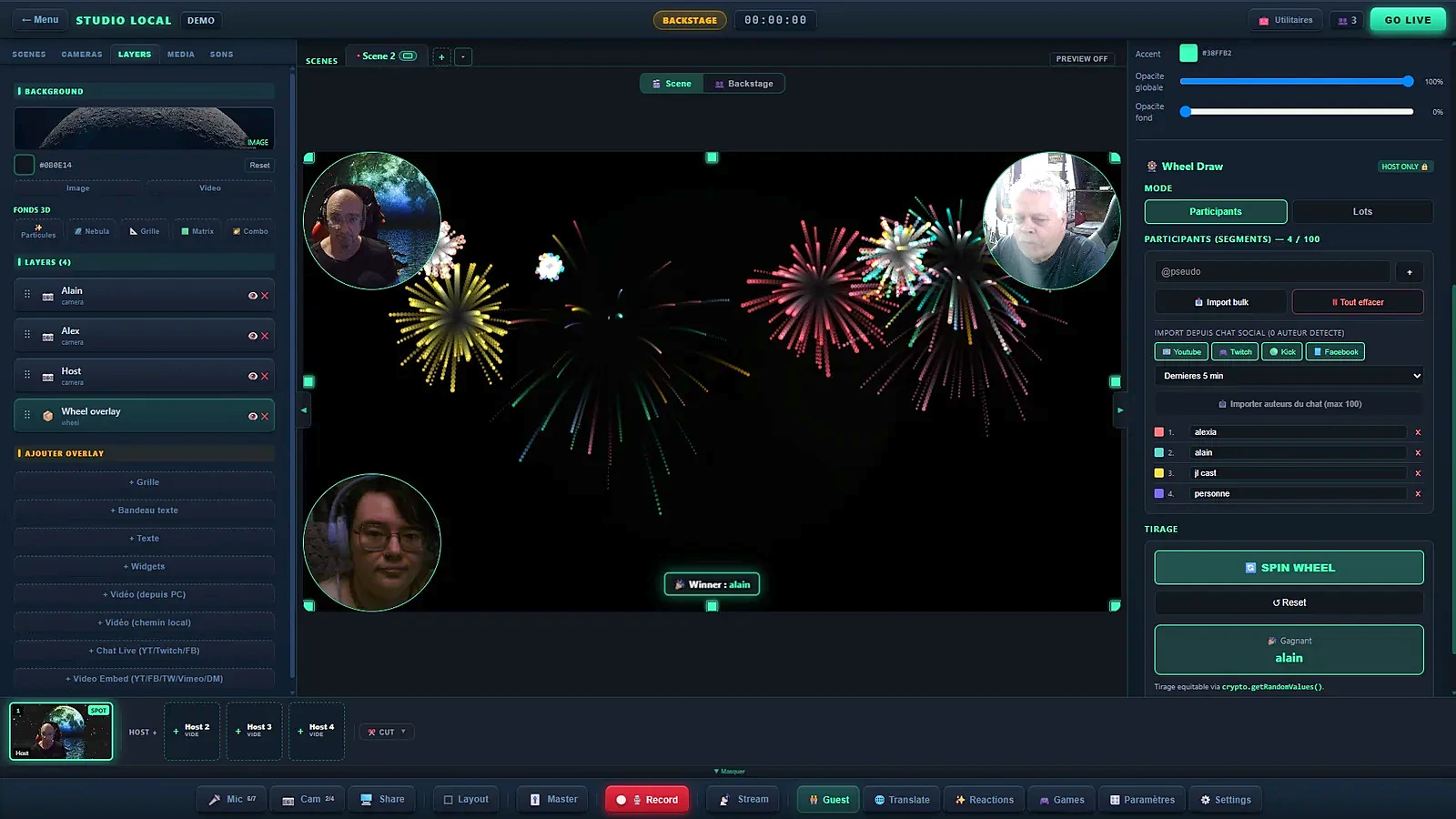Click Tout effacer to clear participants
Image resolution: width=1456 pixels, height=819 pixels.
[x=1358, y=302]
